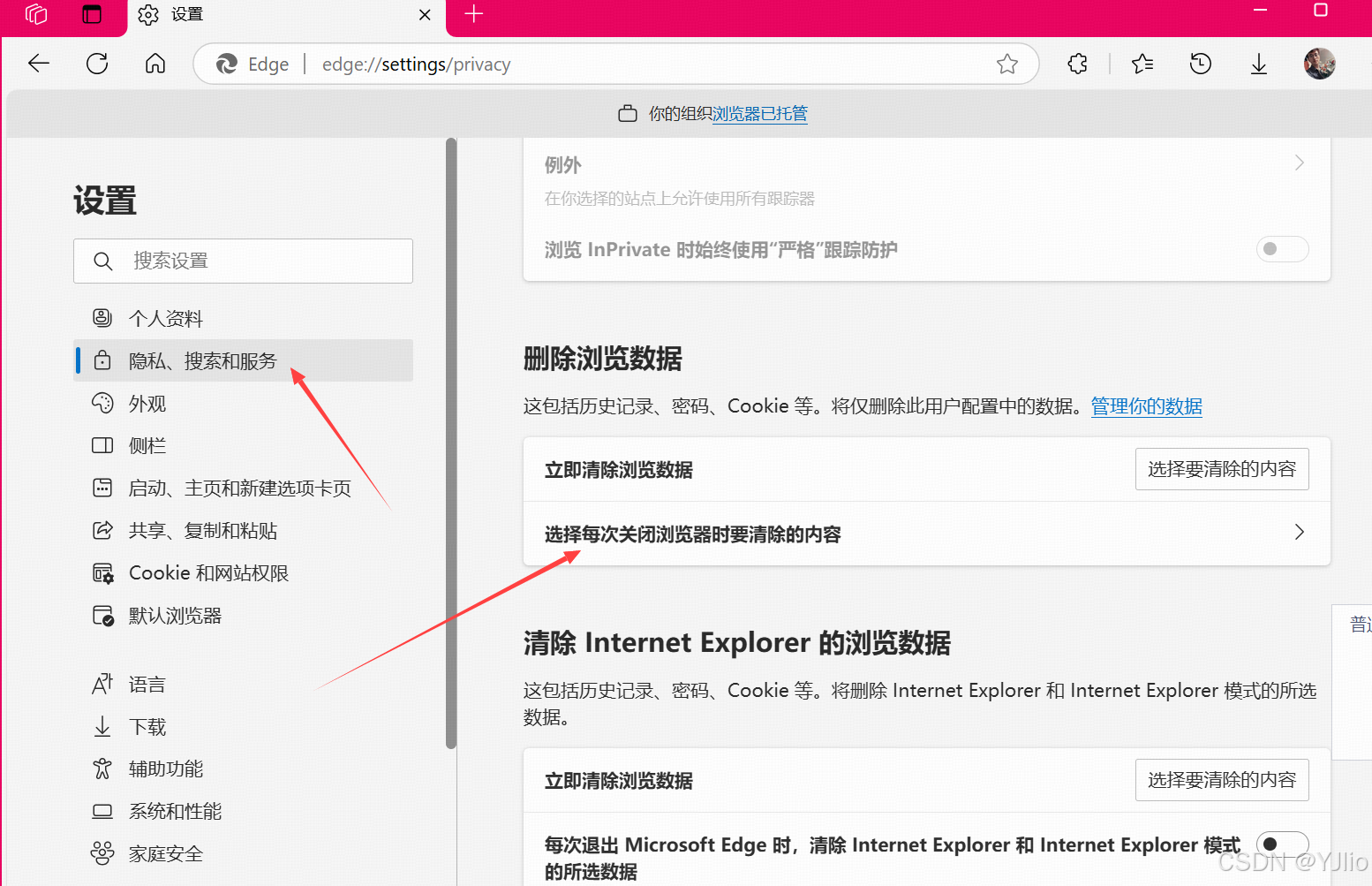Go to the home page icon
Image resolution: width=1372 pixels, height=886 pixels.
(x=155, y=64)
